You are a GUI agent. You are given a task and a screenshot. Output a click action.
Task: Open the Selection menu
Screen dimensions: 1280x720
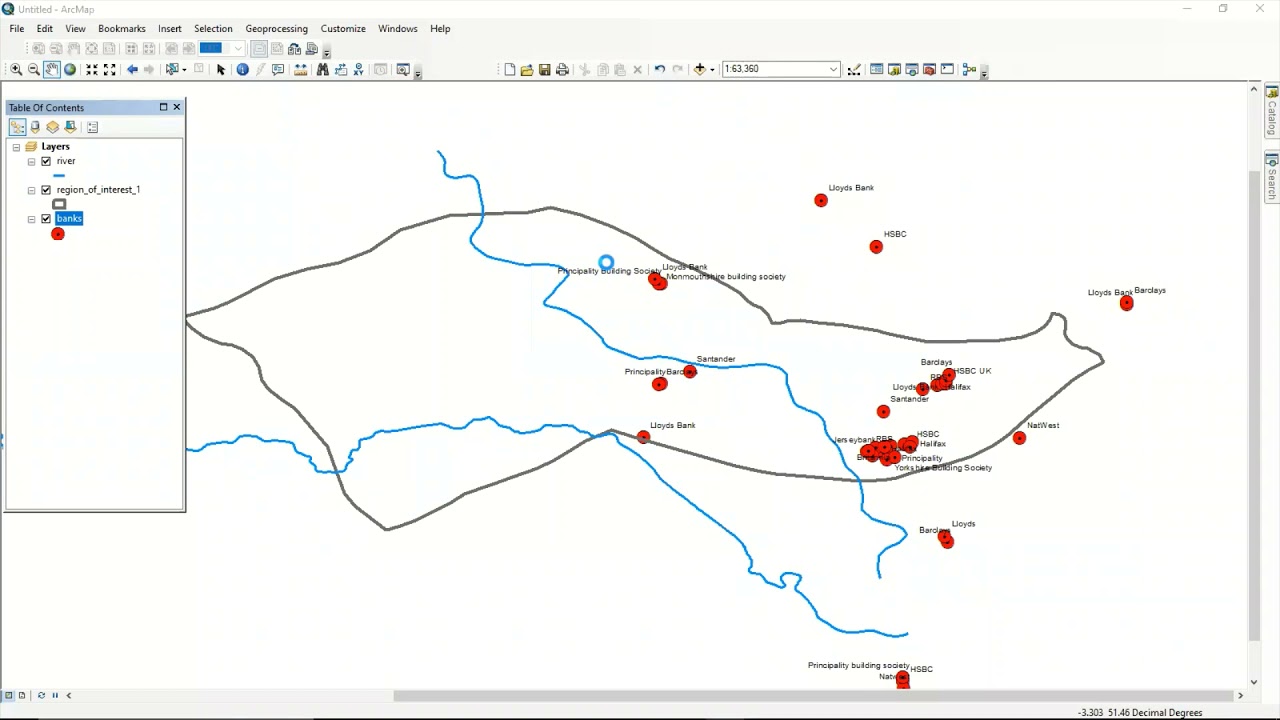point(213,28)
